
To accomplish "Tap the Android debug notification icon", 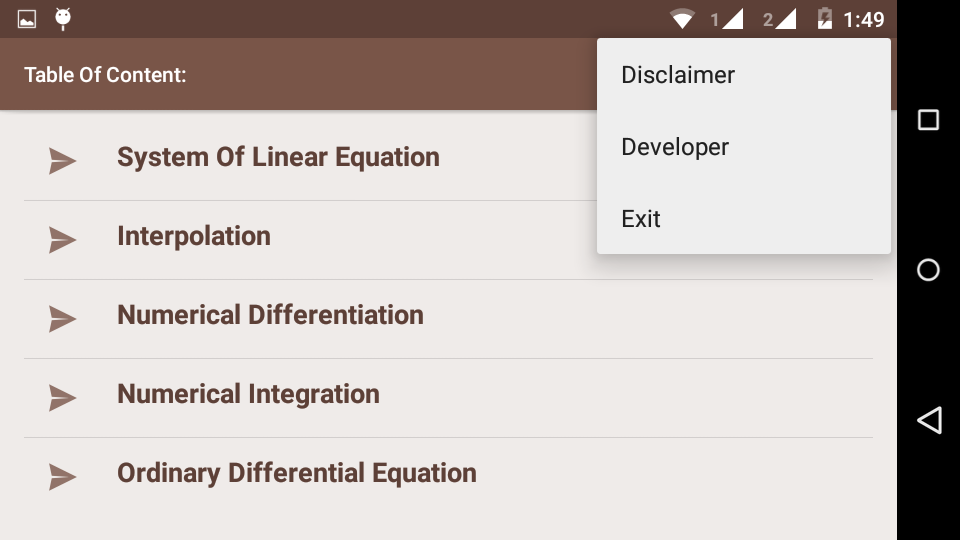I will 63,18.
